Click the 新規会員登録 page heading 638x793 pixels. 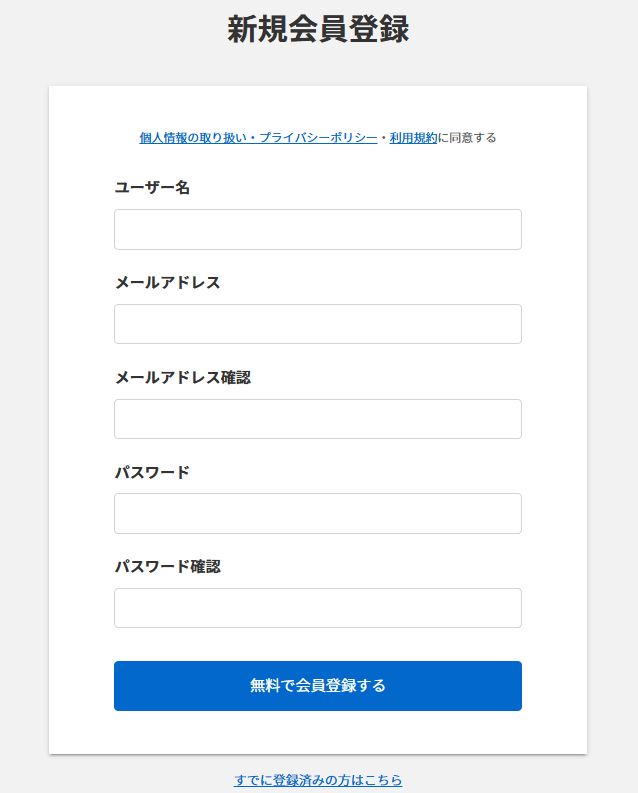[x=318, y=29]
